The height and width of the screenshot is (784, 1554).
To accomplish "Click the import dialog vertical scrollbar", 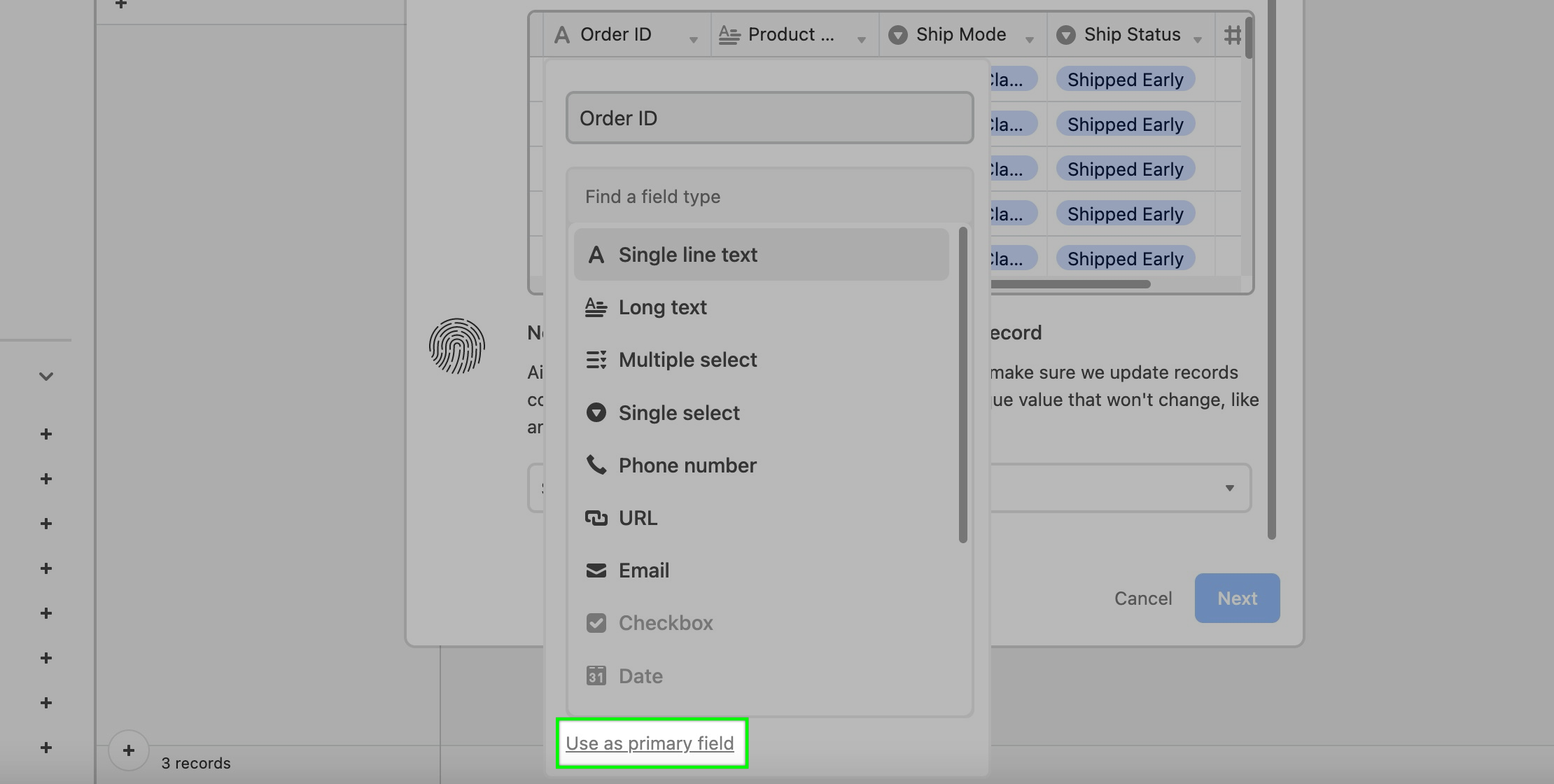I will (1271, 269).
